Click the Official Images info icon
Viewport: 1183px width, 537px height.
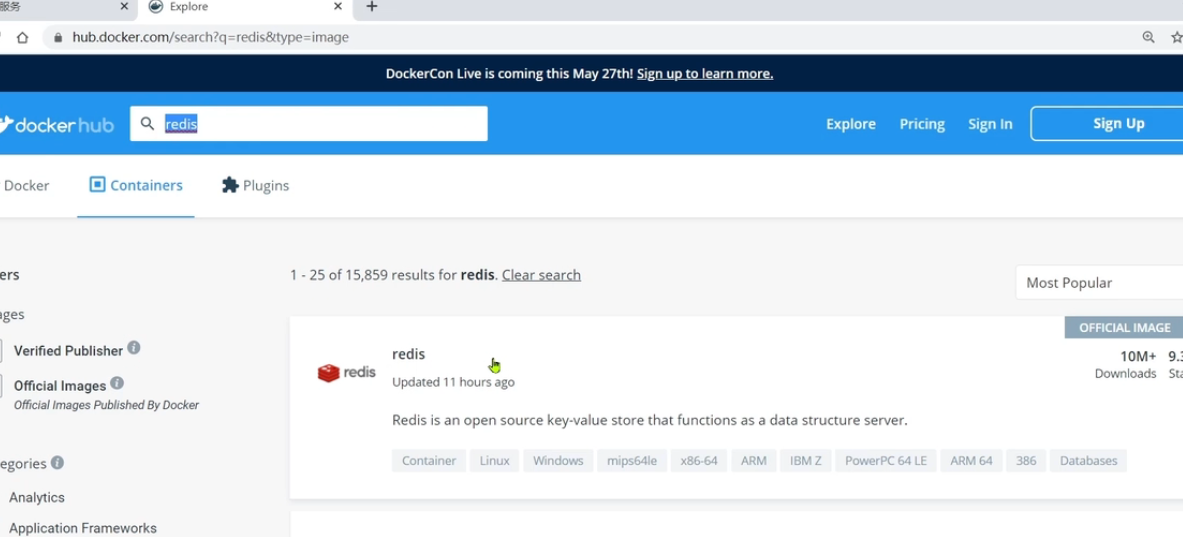pyautogui.click(x=116, y=383)
